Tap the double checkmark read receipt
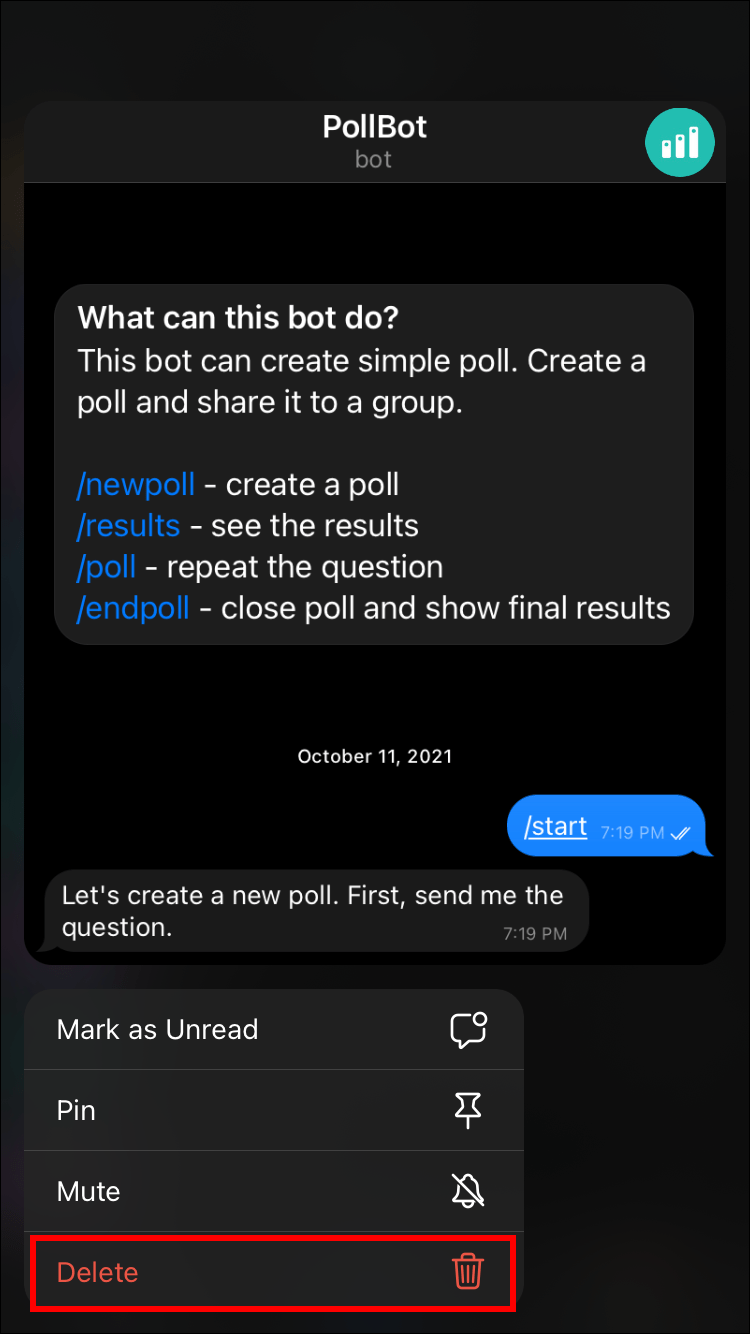 681,832
